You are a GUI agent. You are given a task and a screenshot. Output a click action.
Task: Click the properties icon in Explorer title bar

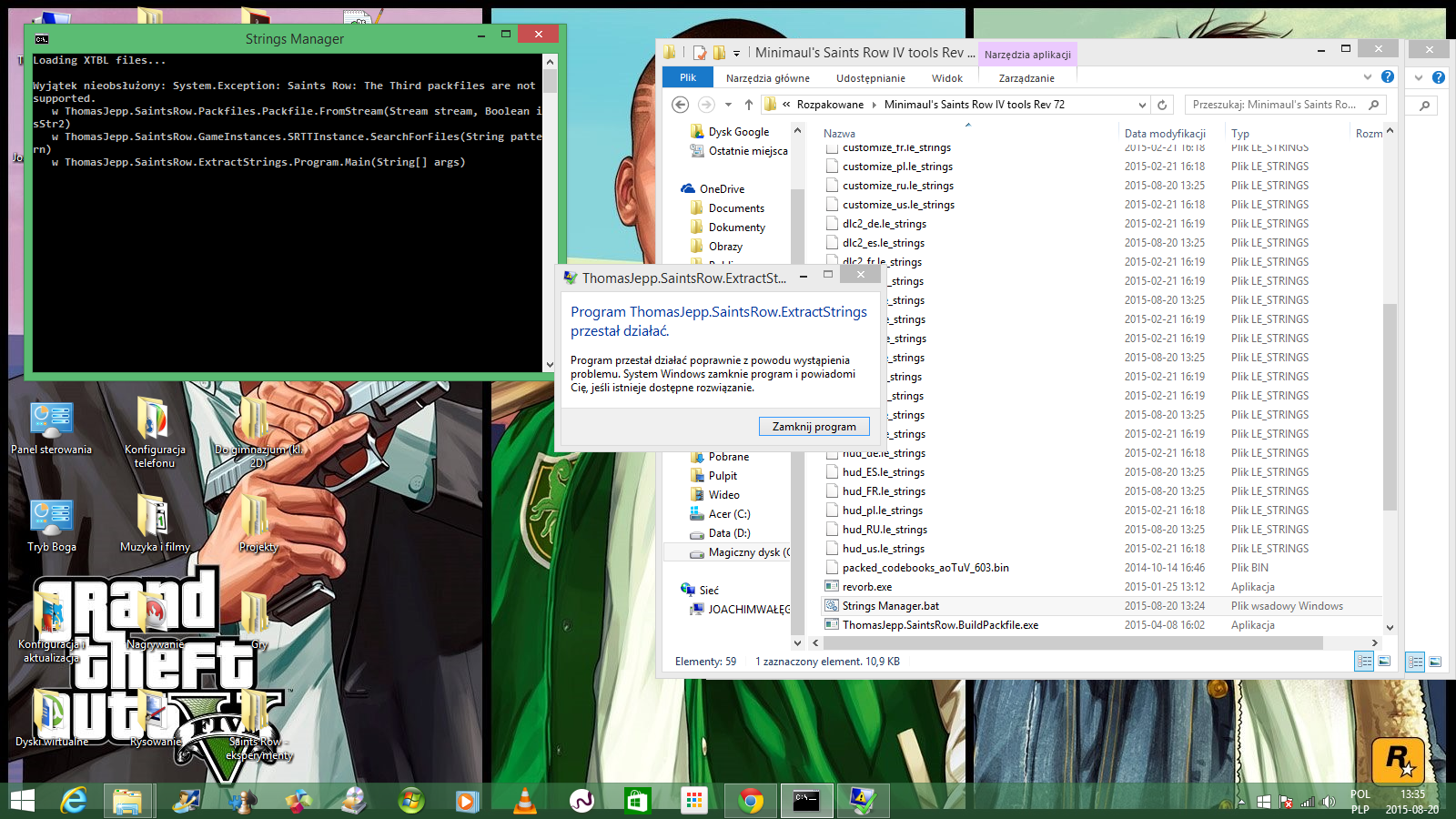pos(699,53)
